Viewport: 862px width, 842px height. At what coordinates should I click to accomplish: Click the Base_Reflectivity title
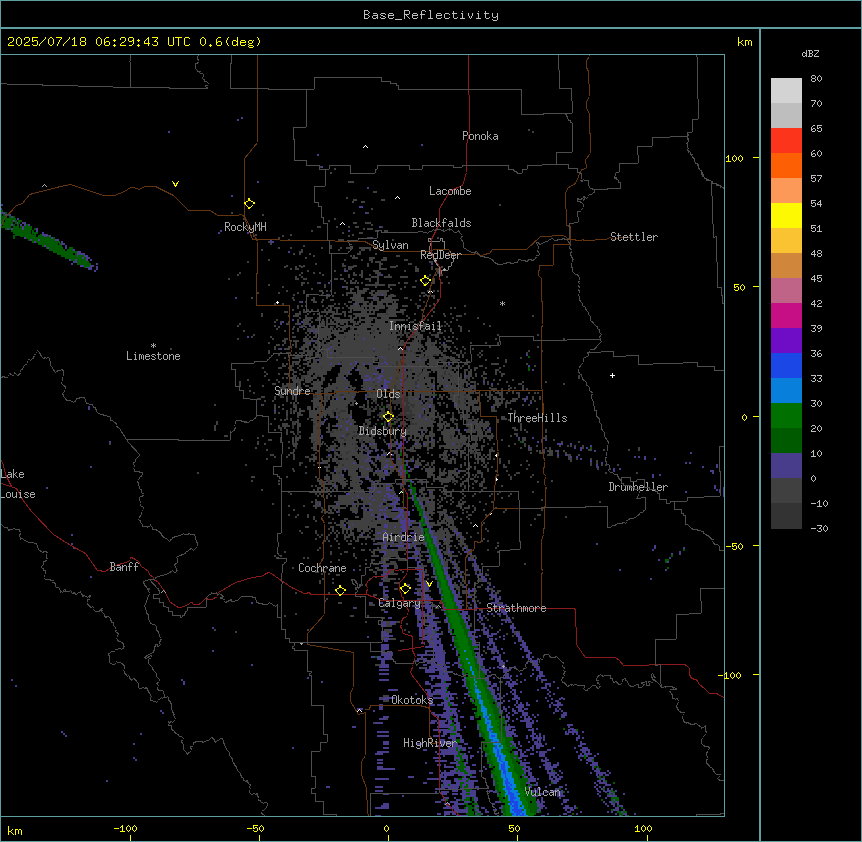[431, 15]
